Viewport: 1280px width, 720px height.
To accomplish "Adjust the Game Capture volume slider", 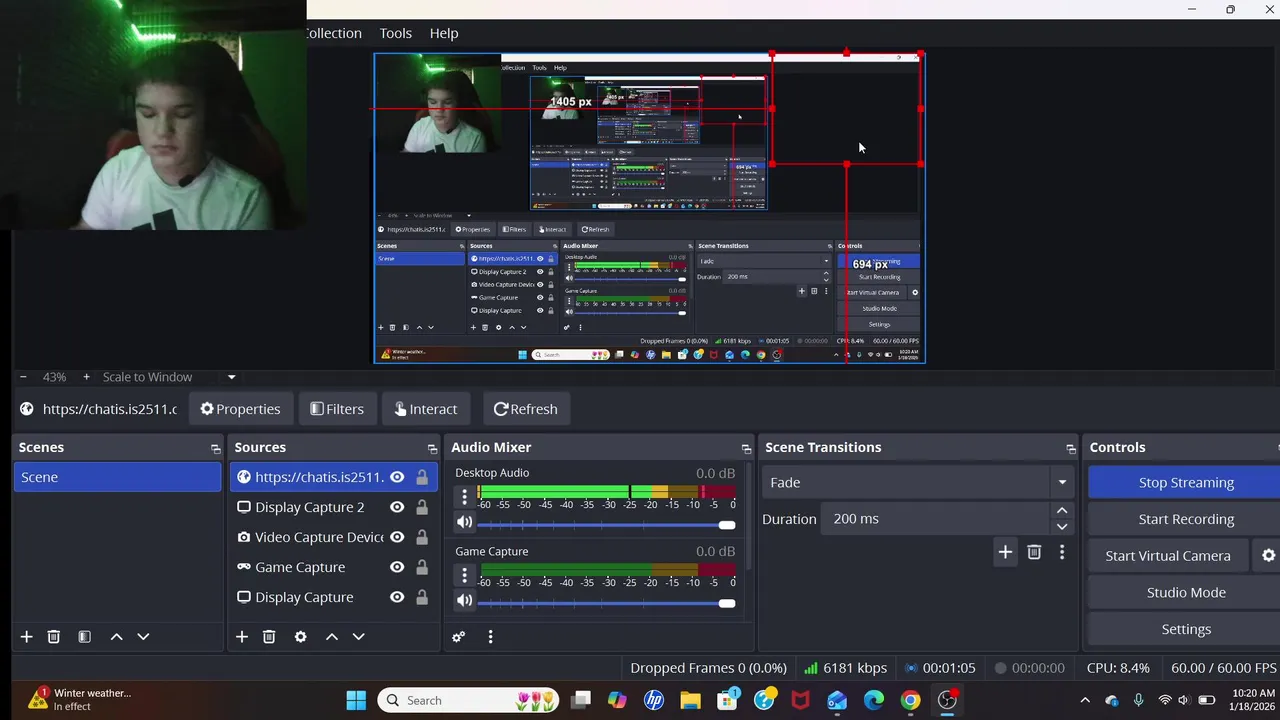I will point(606,602).
